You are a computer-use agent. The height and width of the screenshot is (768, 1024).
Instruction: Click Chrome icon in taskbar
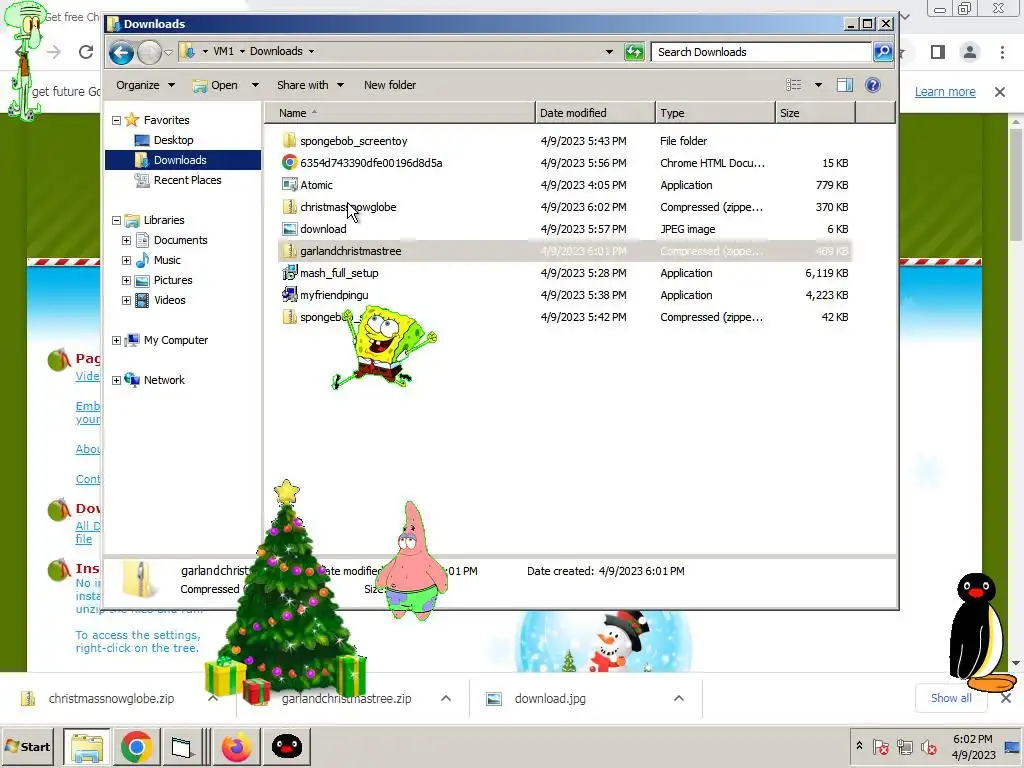(x=136, y=746)
